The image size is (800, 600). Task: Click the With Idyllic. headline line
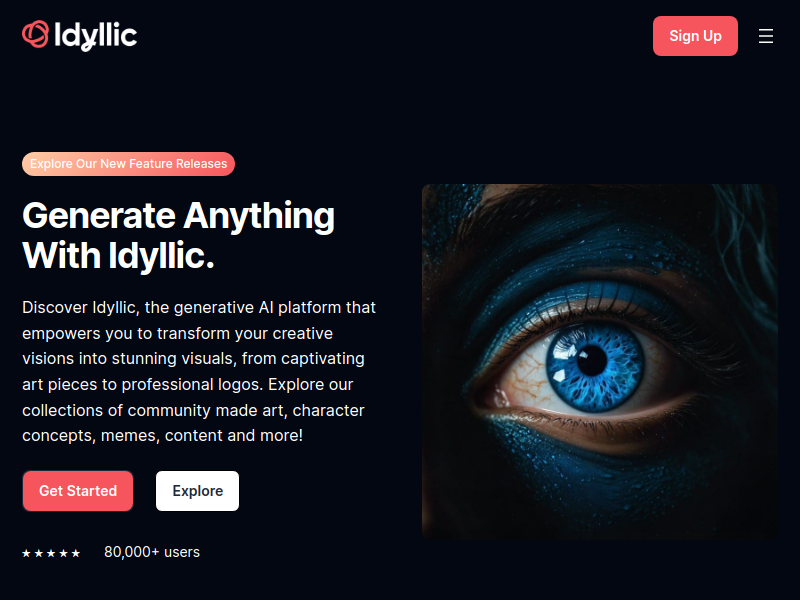(118, 256)
